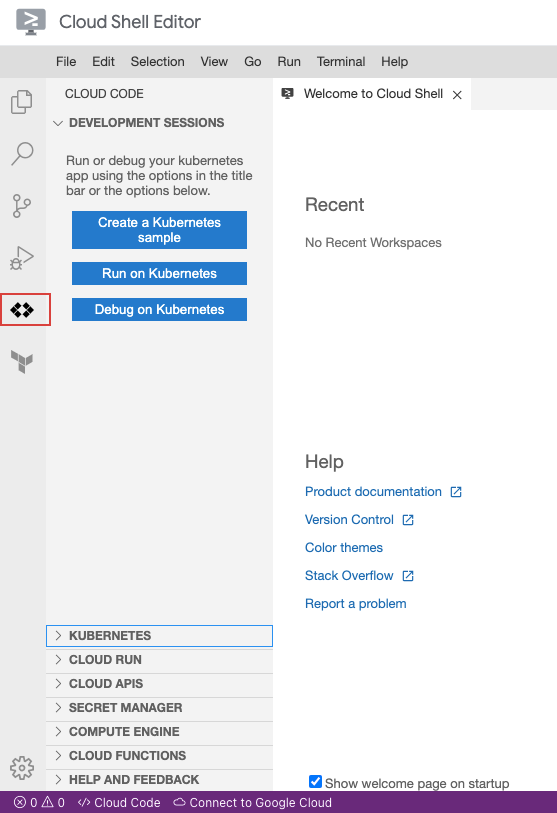
Task: Click Cloud Code status bar item
Action: click(x=119, y=802)
